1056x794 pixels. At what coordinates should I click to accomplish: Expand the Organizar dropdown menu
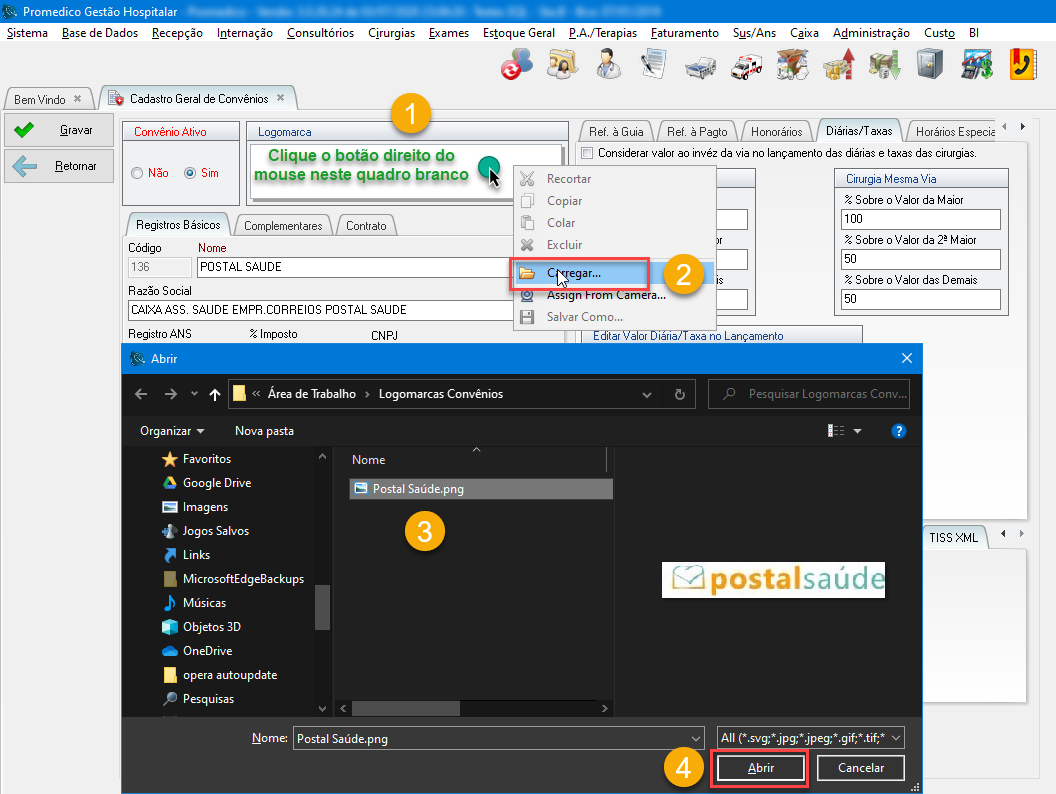tap(172, 431)
